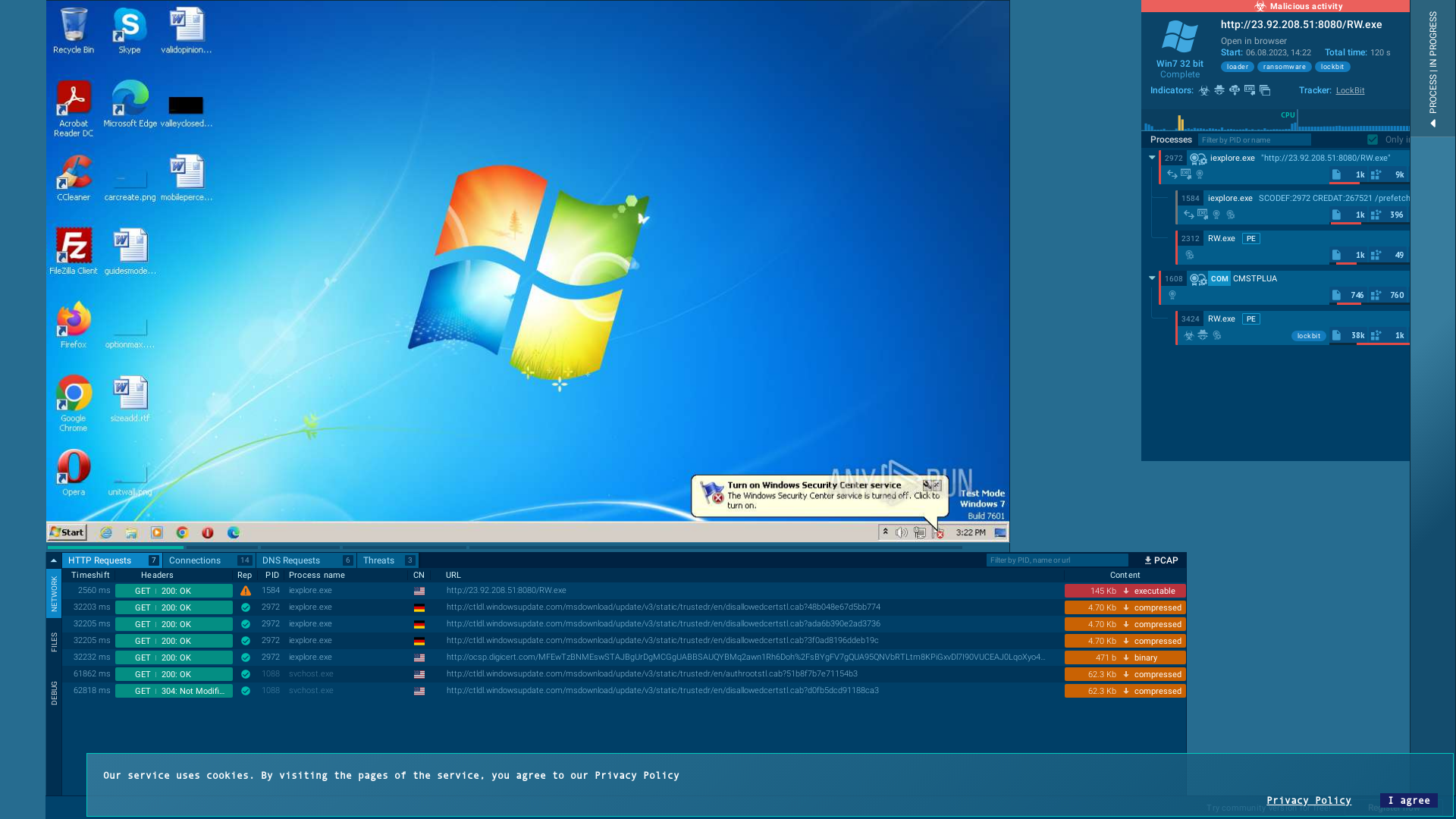Download the 471 b binary content

[x=1125, y=657]
